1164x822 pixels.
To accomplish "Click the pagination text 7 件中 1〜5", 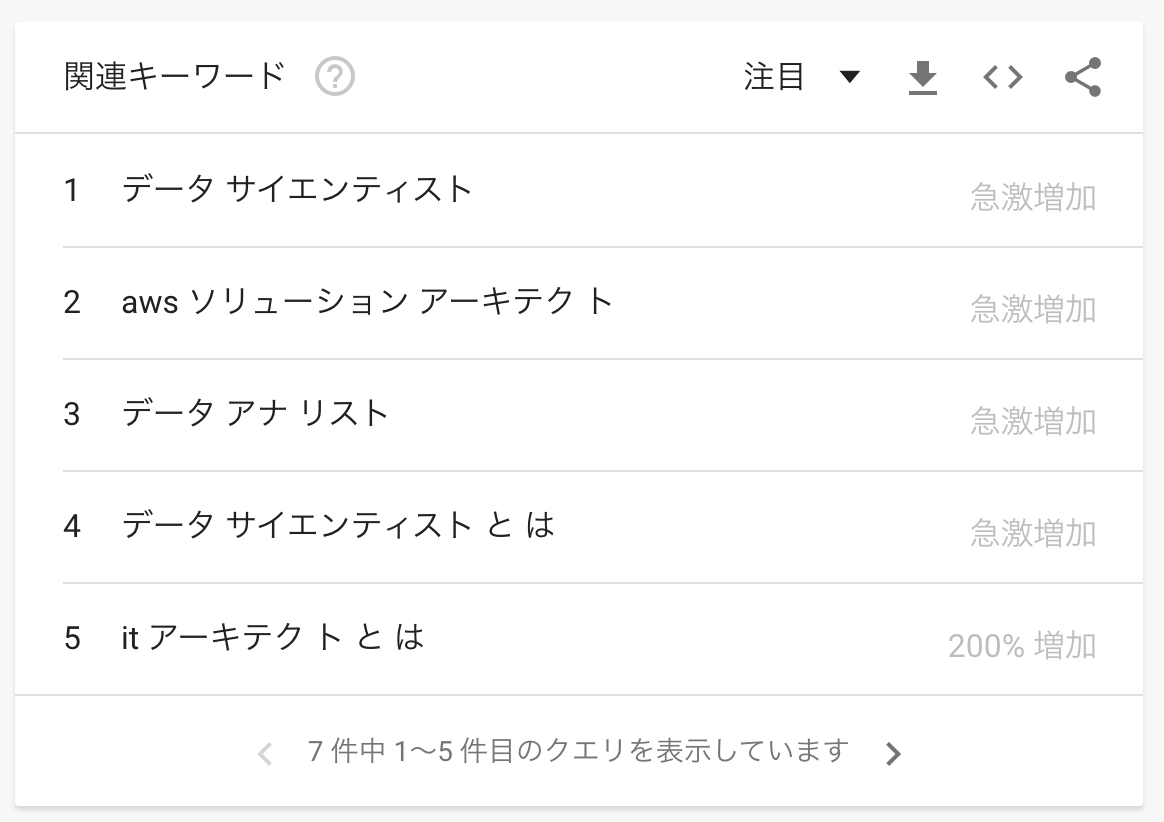I will pos(578,751).
